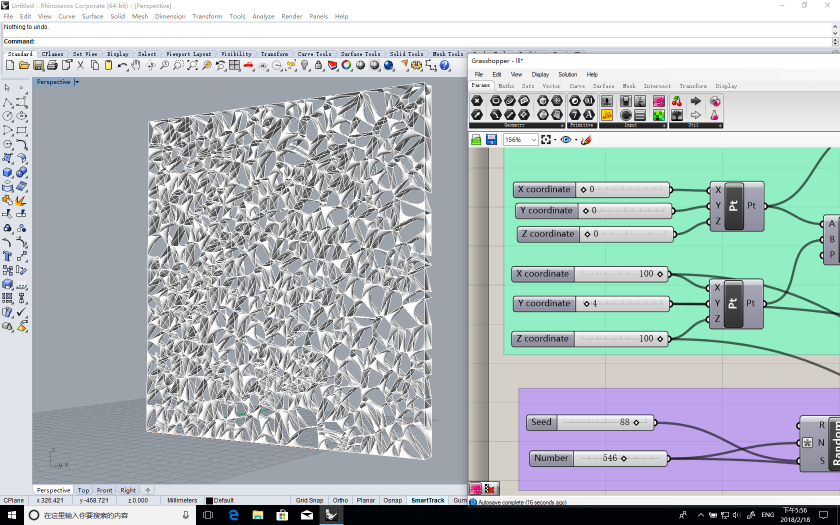Click the Save icon in Rhino toolbar
The width and height of the screenshot is (840, 525).
point(38,65)
